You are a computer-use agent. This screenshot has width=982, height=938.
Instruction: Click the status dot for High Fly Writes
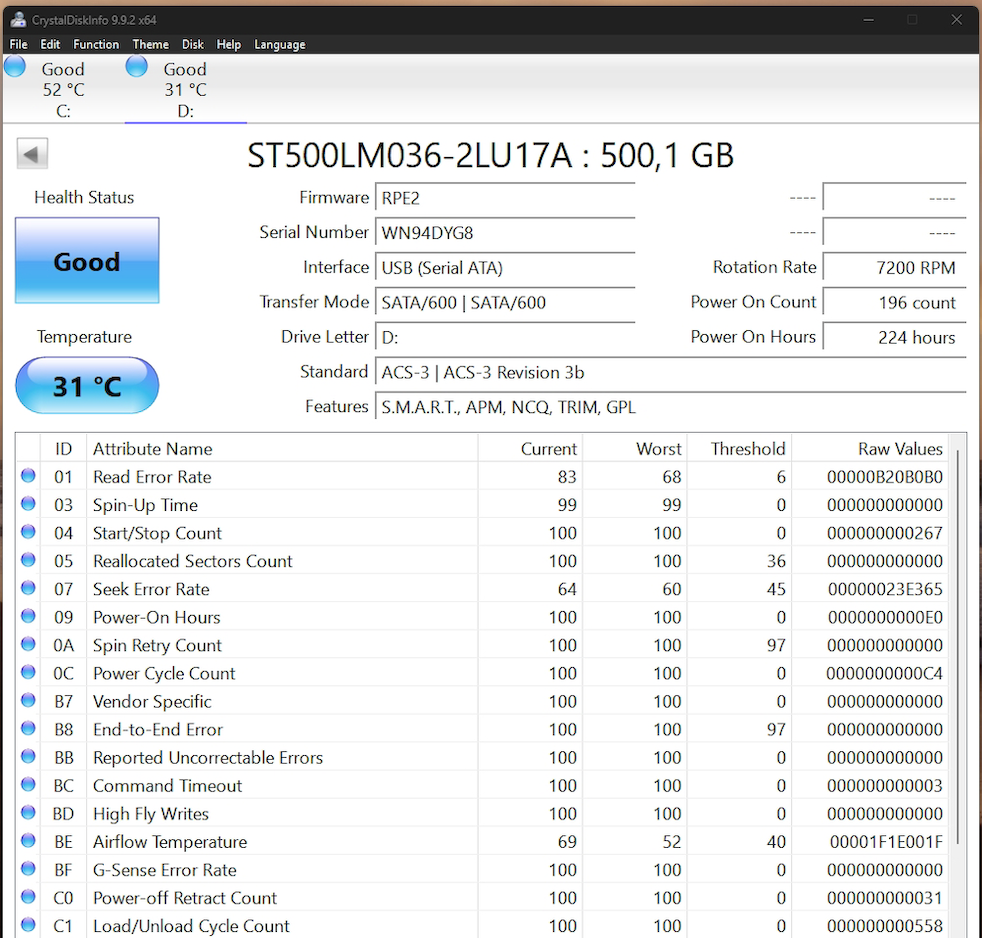[28, 813]
